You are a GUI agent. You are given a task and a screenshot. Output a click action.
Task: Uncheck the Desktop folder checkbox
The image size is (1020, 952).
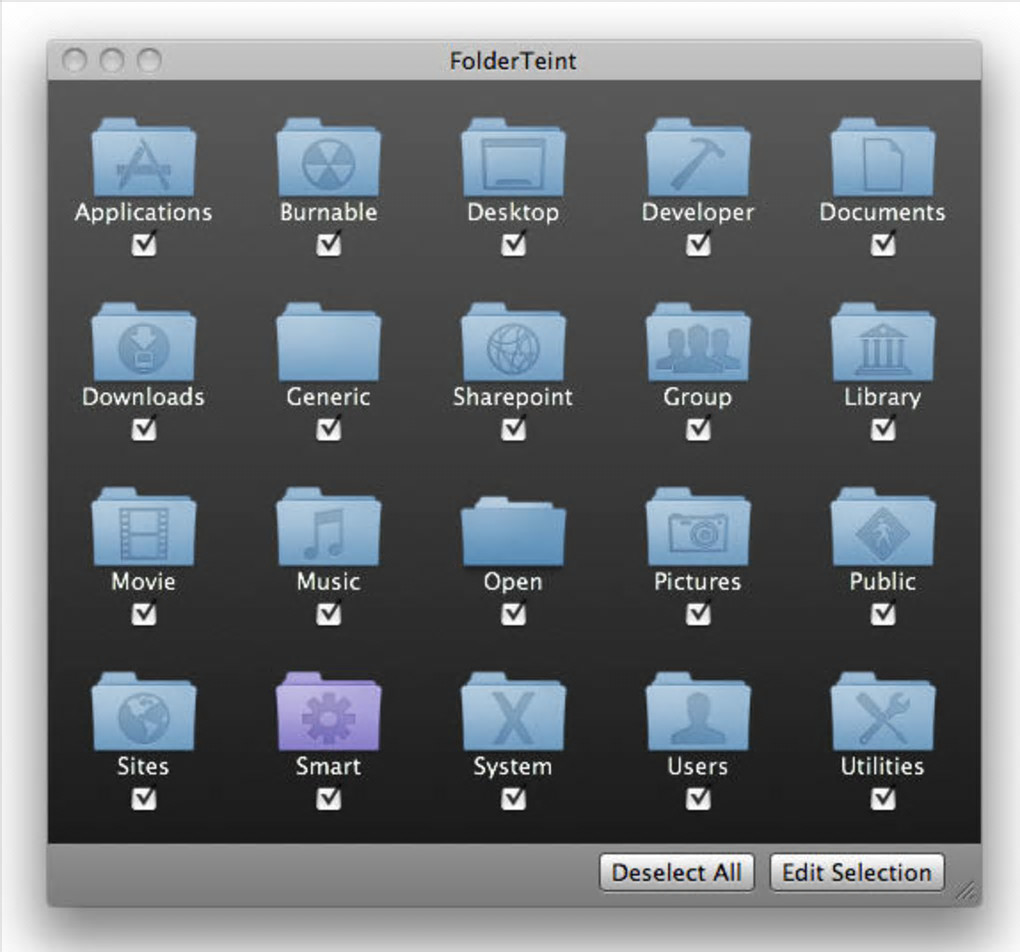[x=513, y=245]
